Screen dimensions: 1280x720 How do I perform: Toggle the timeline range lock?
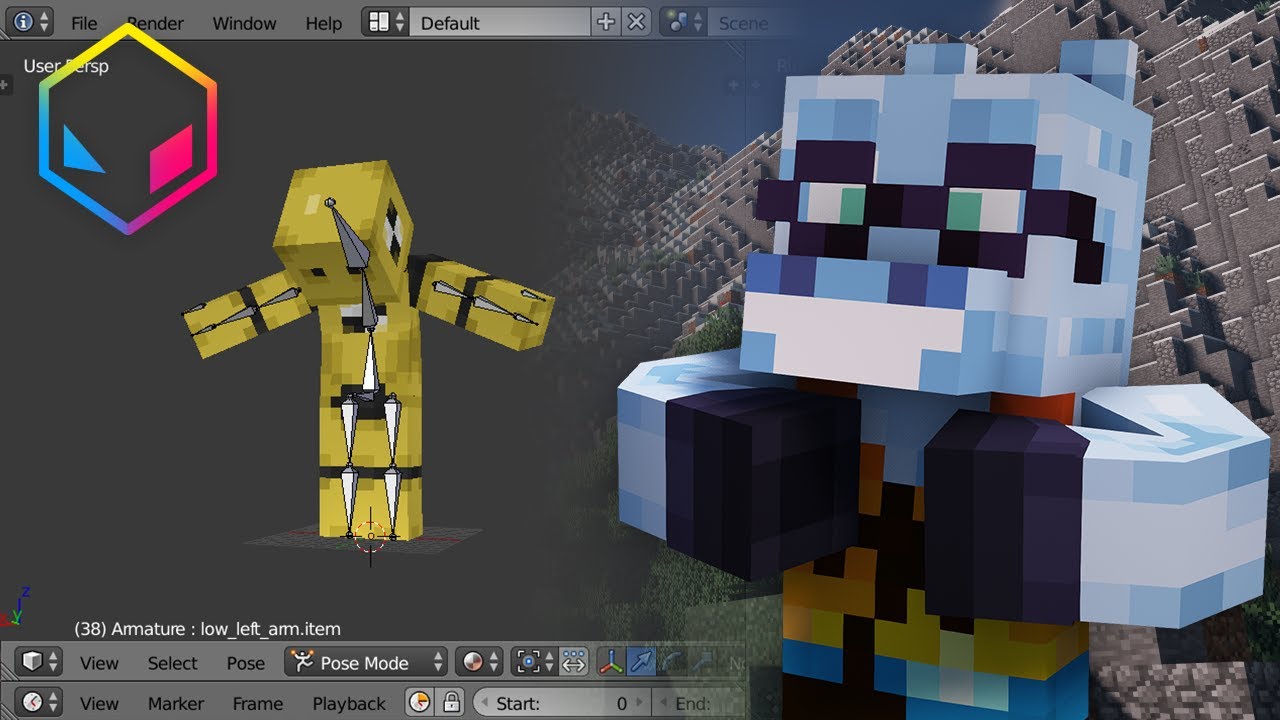coord(451,702)
